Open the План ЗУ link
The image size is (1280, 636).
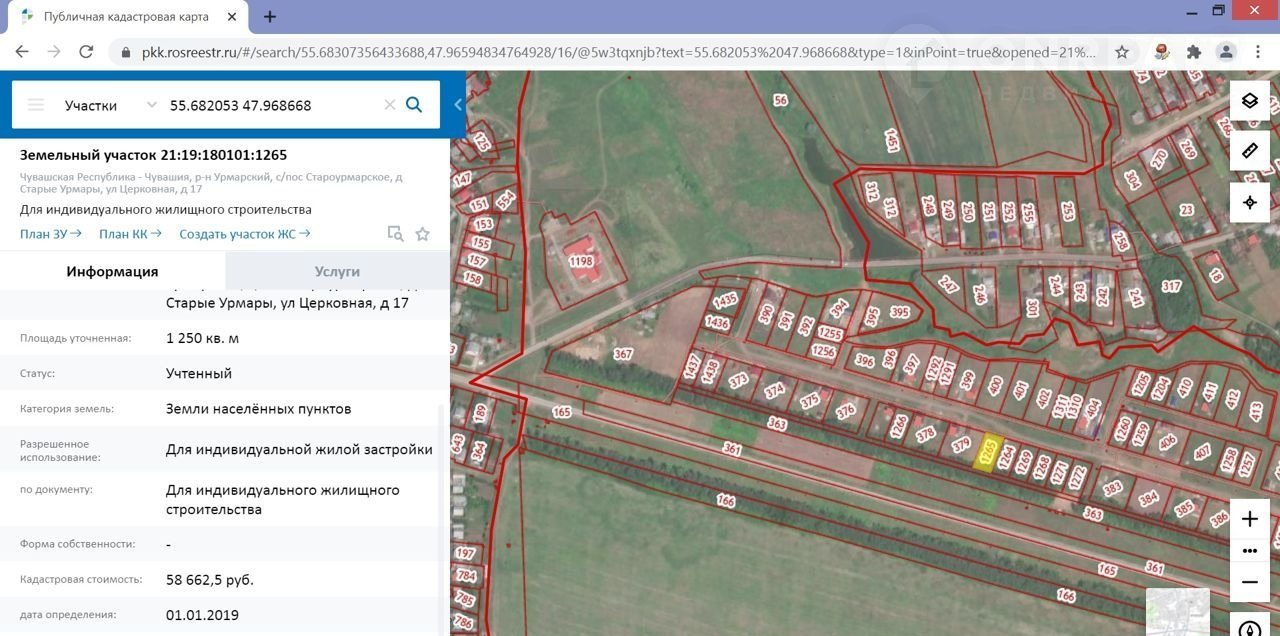click(50, 234)
